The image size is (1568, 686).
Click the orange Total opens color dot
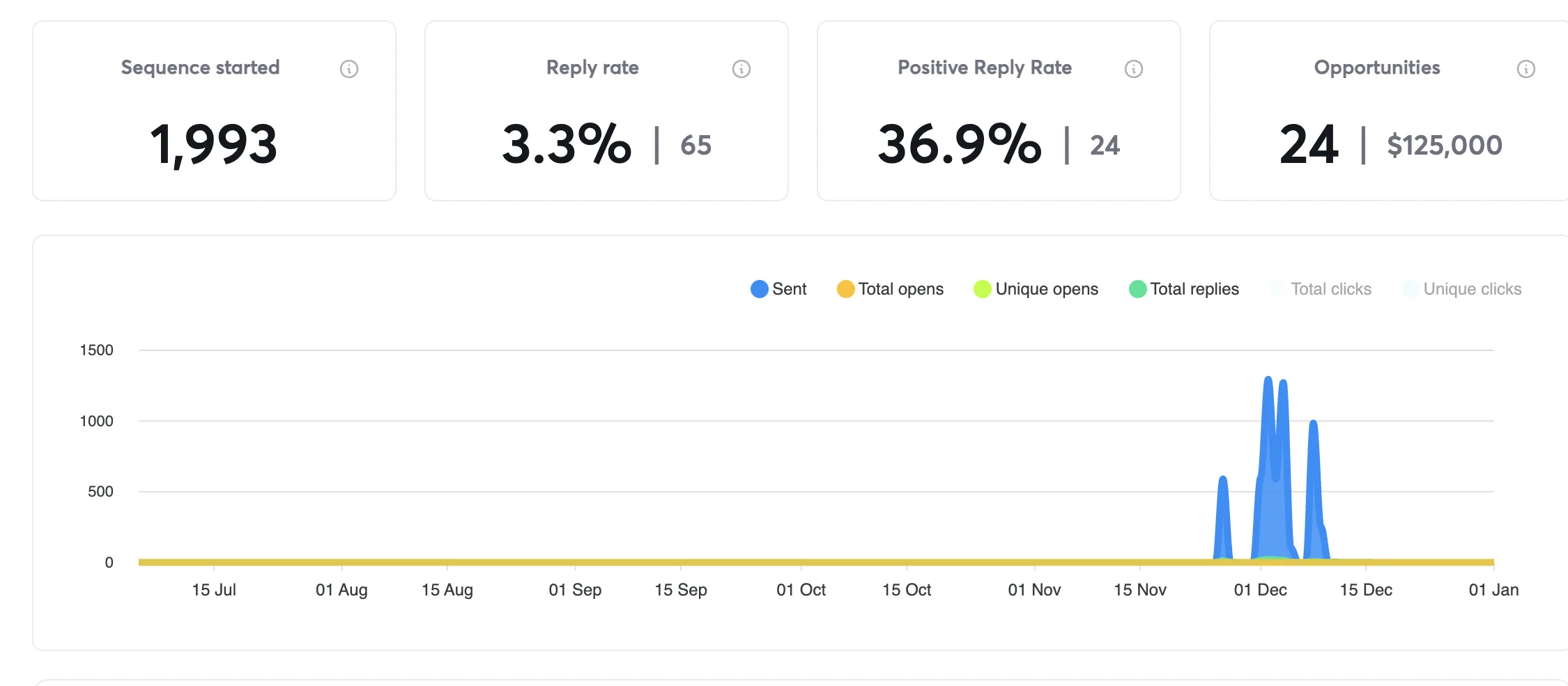pos(846,289)
